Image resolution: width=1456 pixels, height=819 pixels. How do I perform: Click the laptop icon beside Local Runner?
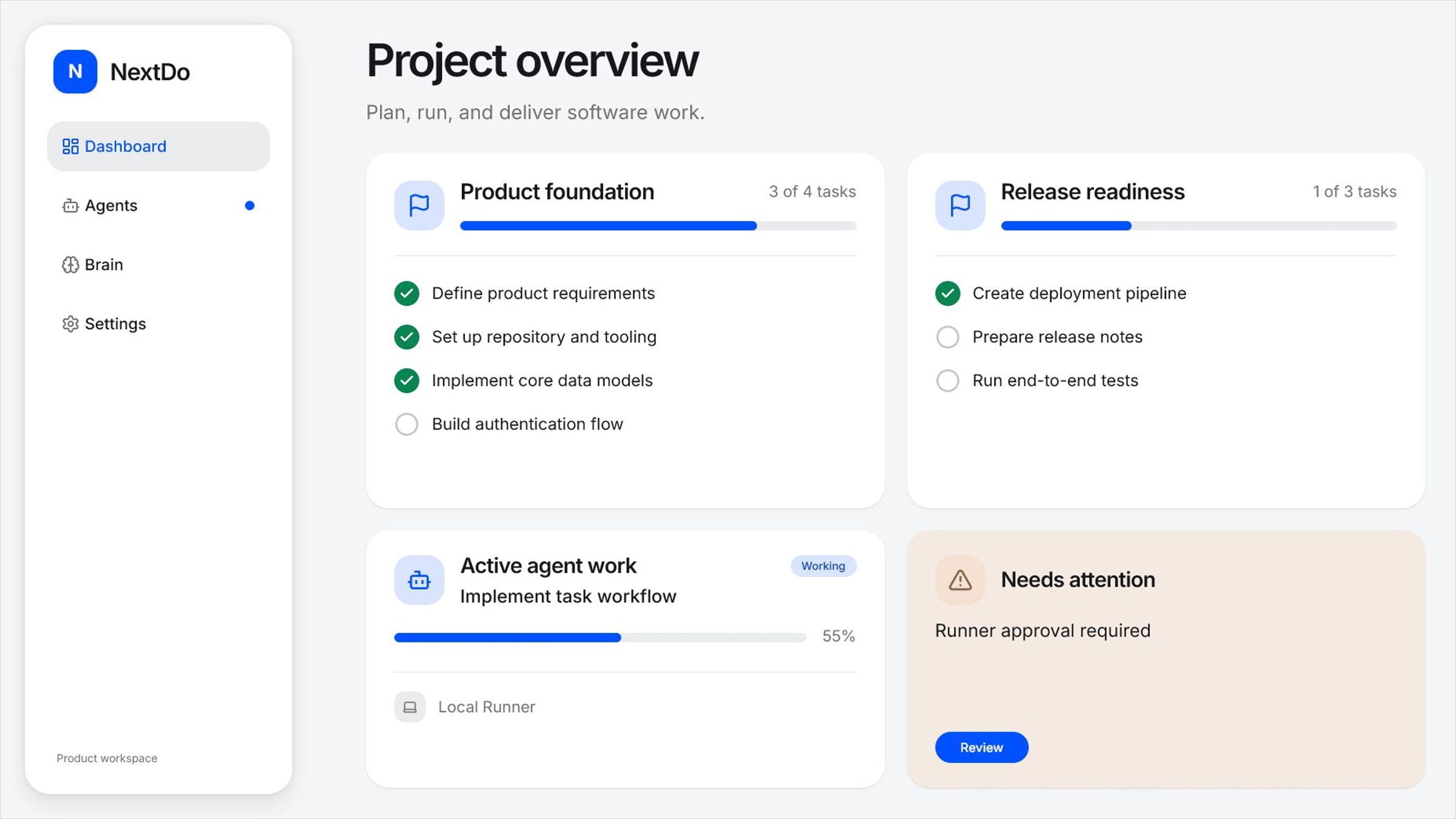(x=410, y=707)
